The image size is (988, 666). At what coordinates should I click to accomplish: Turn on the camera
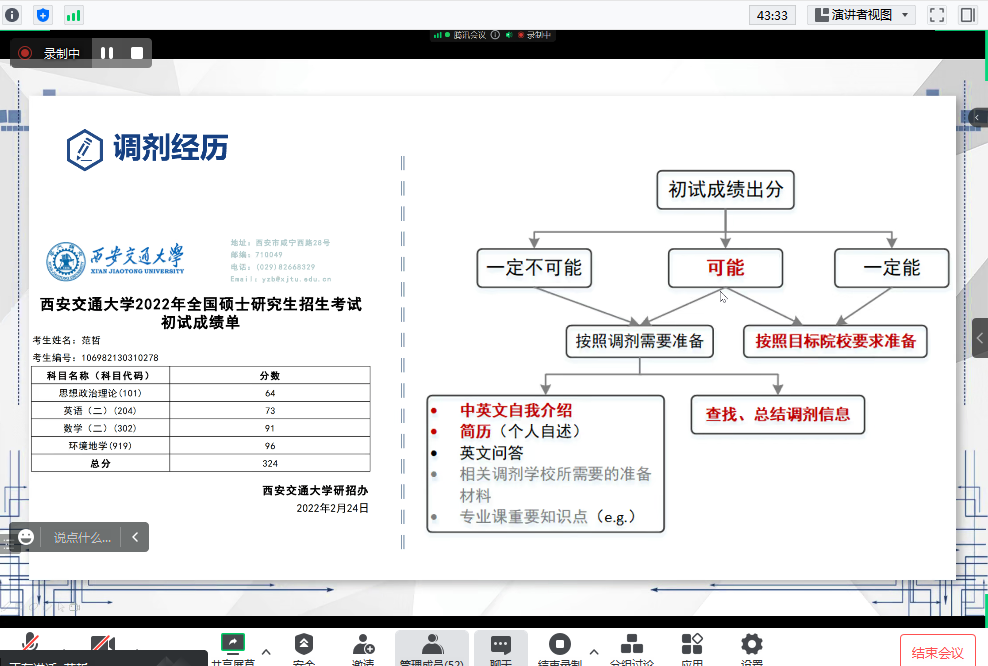[102, 644]
